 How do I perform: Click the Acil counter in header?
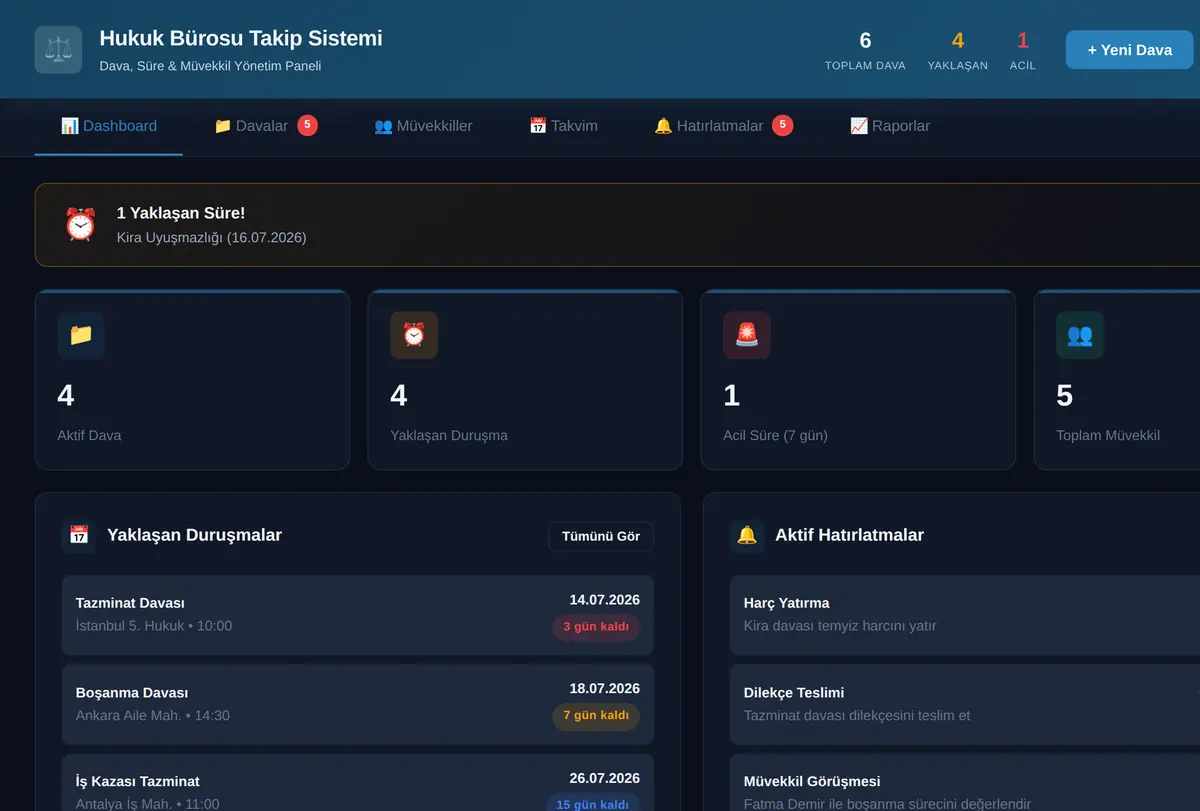(x=1023, y=51)
